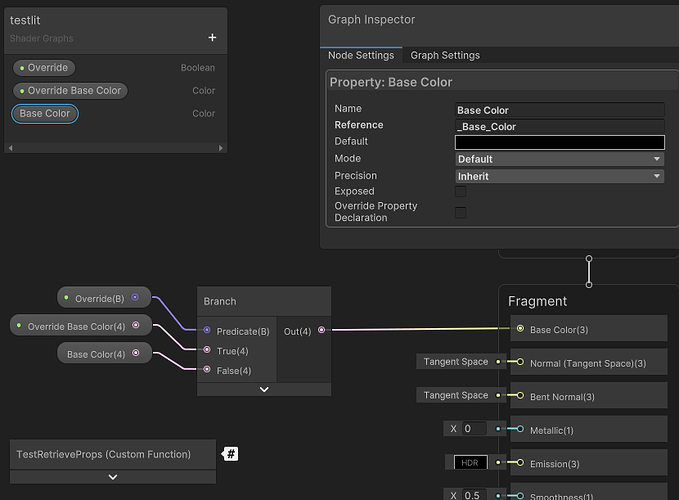Toggle Override Property Declaration checkbox
679x500 pixels.
(x=461, y=212)
